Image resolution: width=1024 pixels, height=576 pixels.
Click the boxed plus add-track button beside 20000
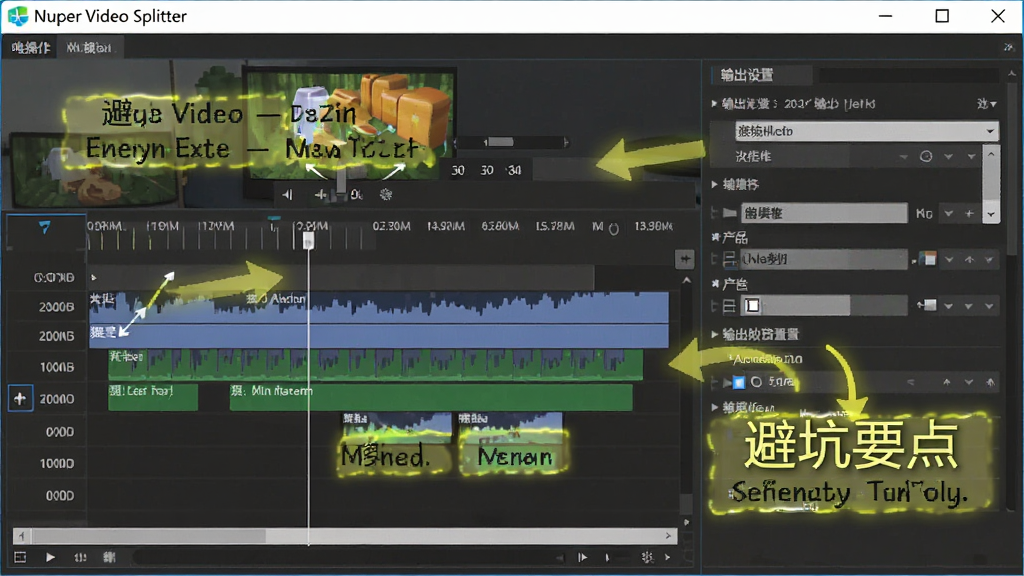coord(20,398)
